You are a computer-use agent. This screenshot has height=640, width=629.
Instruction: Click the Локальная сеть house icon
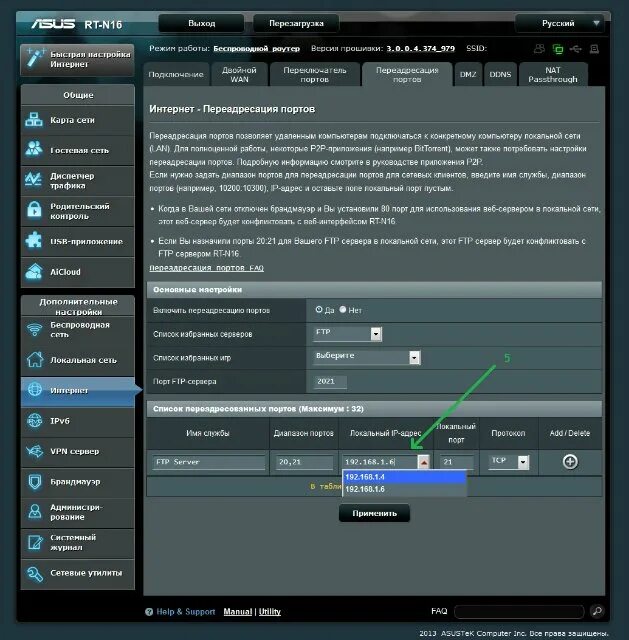[x=35, y=360]
